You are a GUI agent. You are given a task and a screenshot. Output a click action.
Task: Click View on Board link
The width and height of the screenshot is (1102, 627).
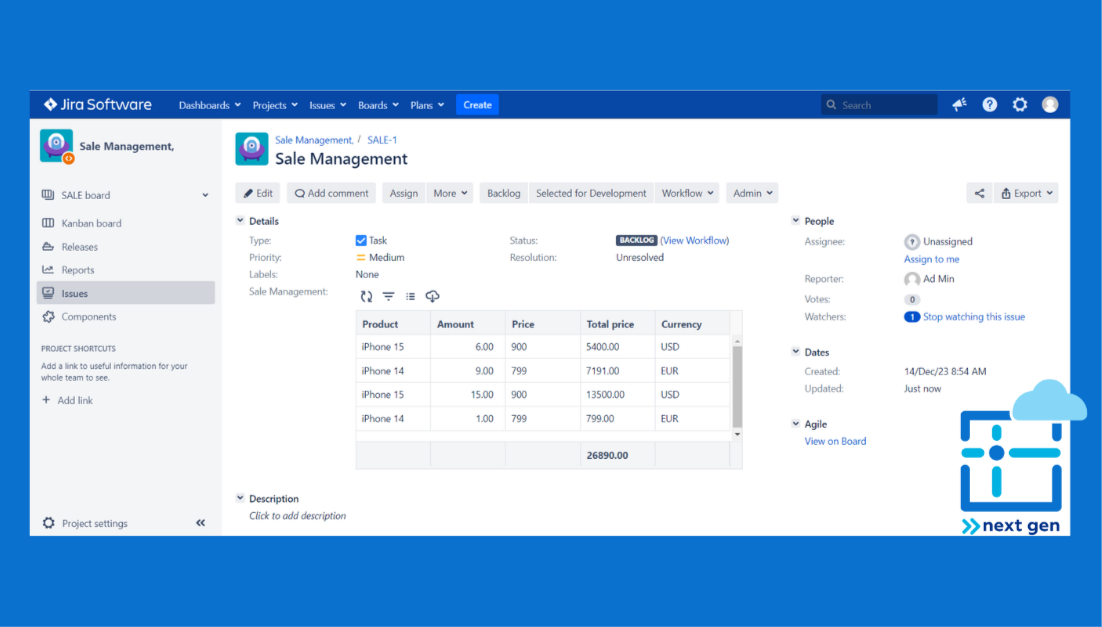pyautogui.click(x=835, y=441)
